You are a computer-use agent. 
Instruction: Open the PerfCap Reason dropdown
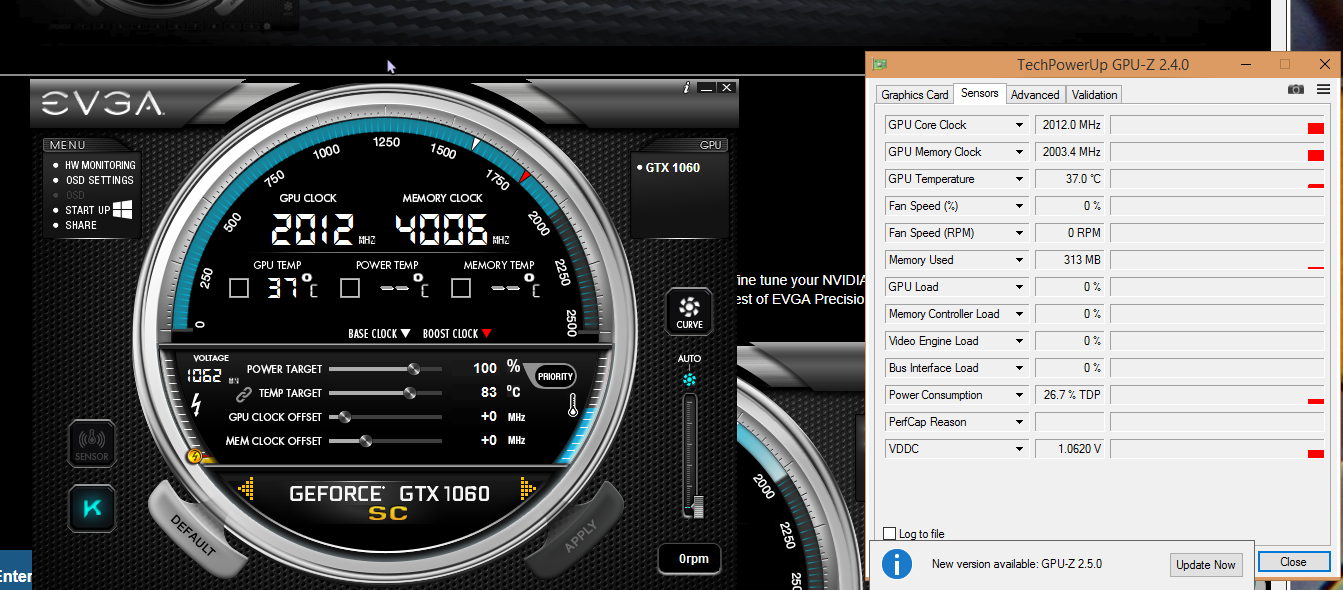click(x=1019, y=422)
